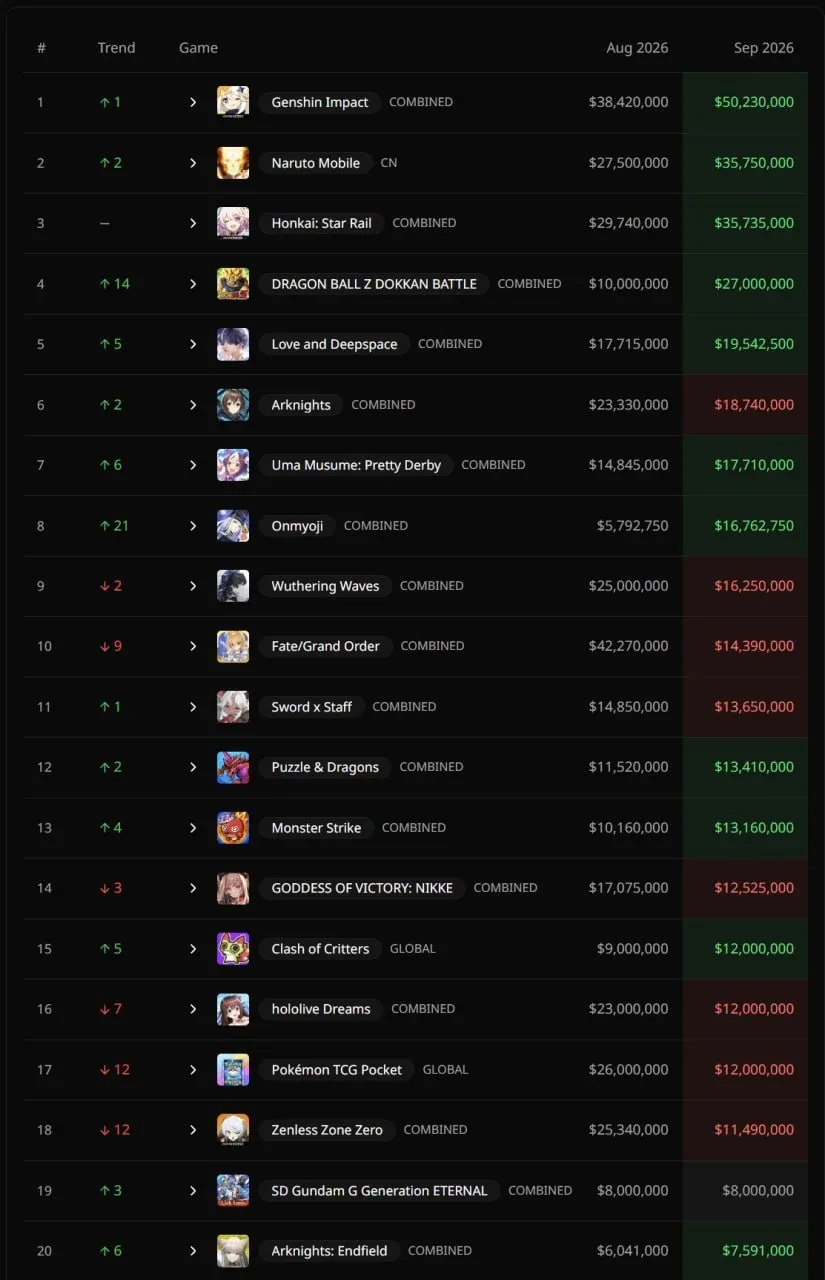This screenshot has width=825, height=1280.
Task: Expand the hololive Dreams row chevron
Action: (193, 1009)
